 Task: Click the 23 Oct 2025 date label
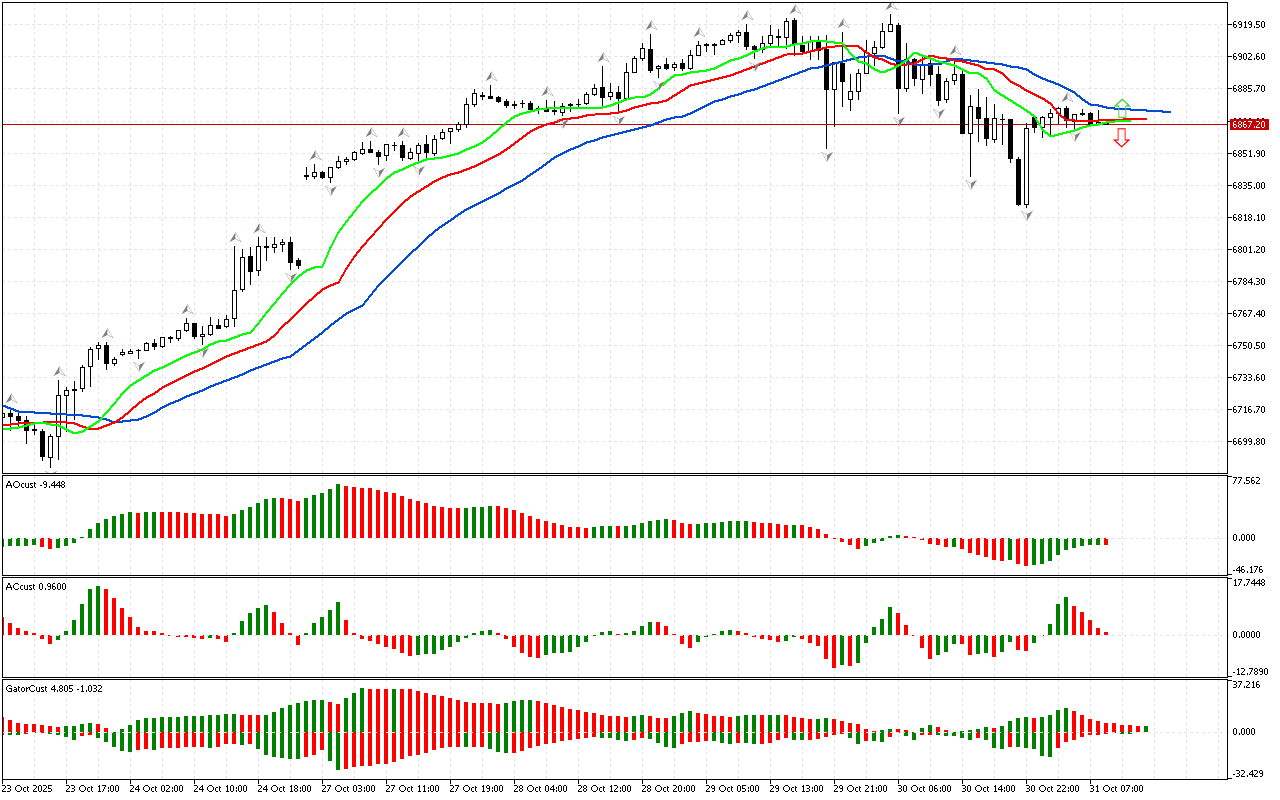pyautogui.click(x=29, y=788)
